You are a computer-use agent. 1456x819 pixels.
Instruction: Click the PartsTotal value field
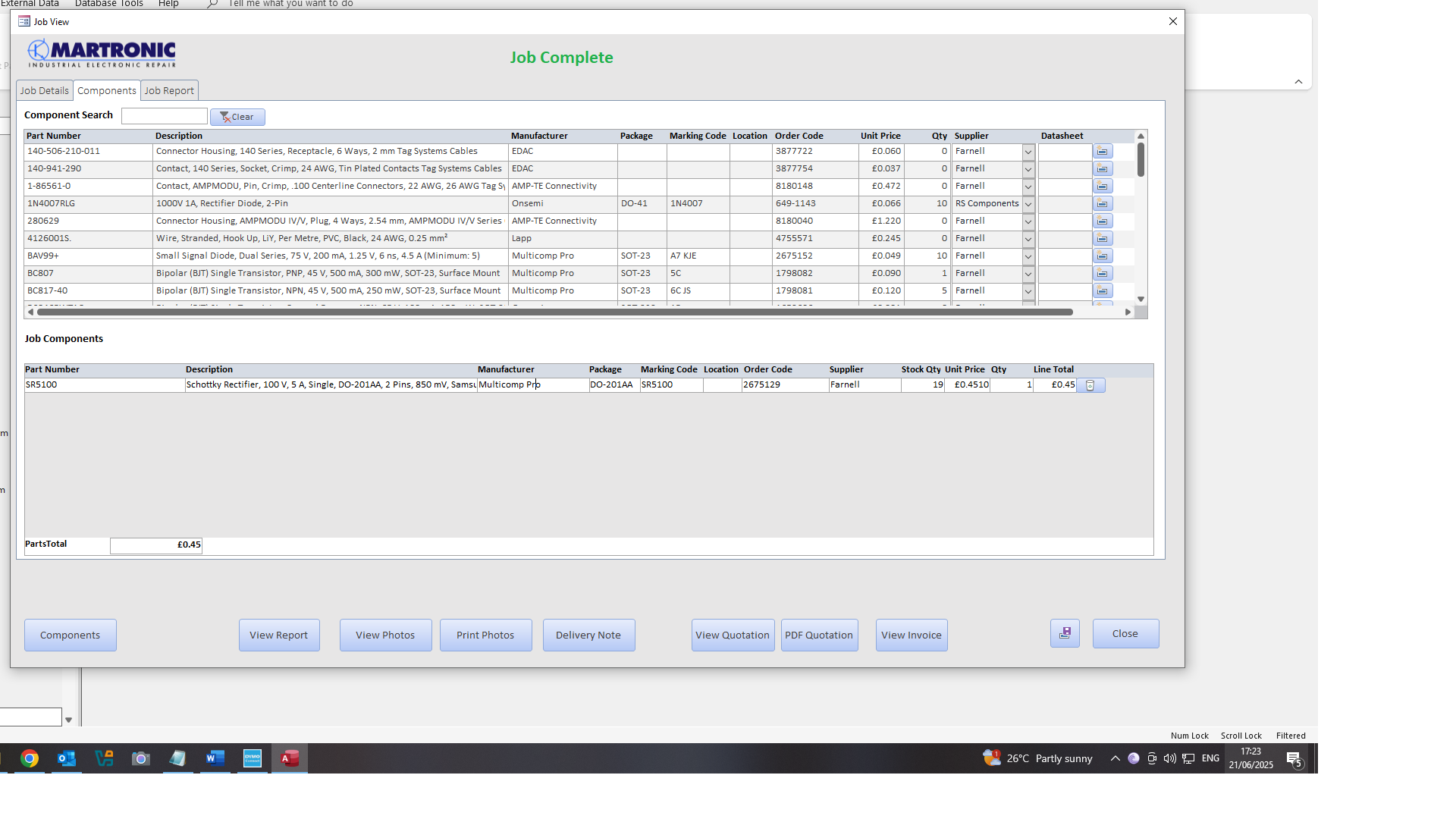[156, 545]
